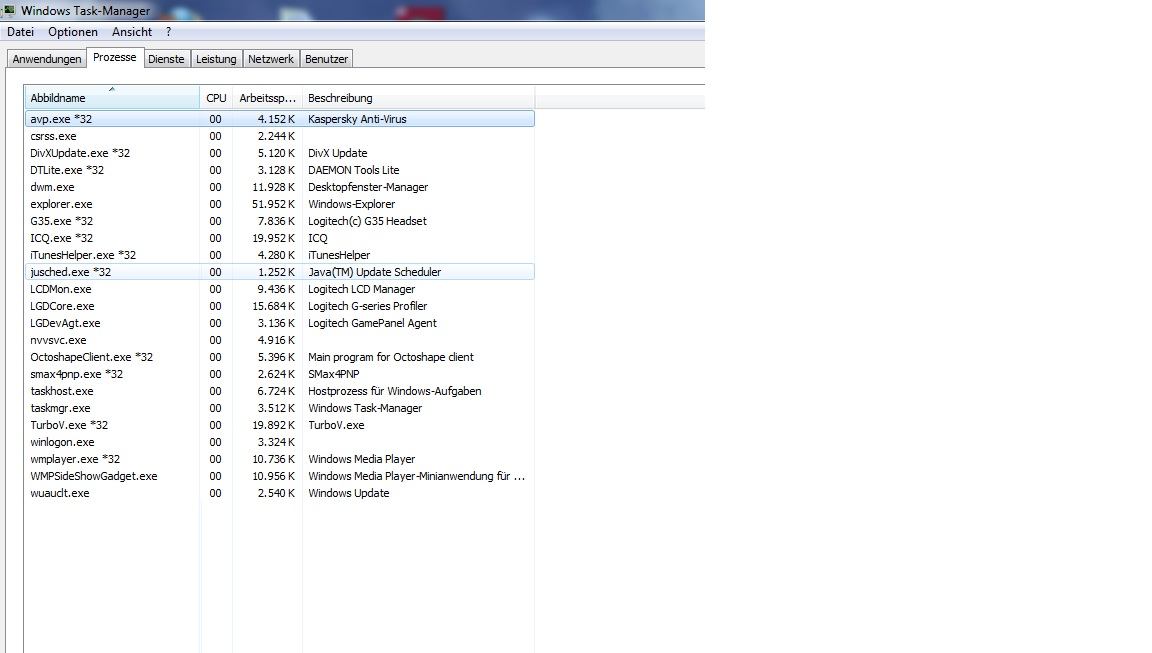Click Hostprozess für Windows-Aufgaben description
Screen dimensions: 1152x653
click(395, 391)
